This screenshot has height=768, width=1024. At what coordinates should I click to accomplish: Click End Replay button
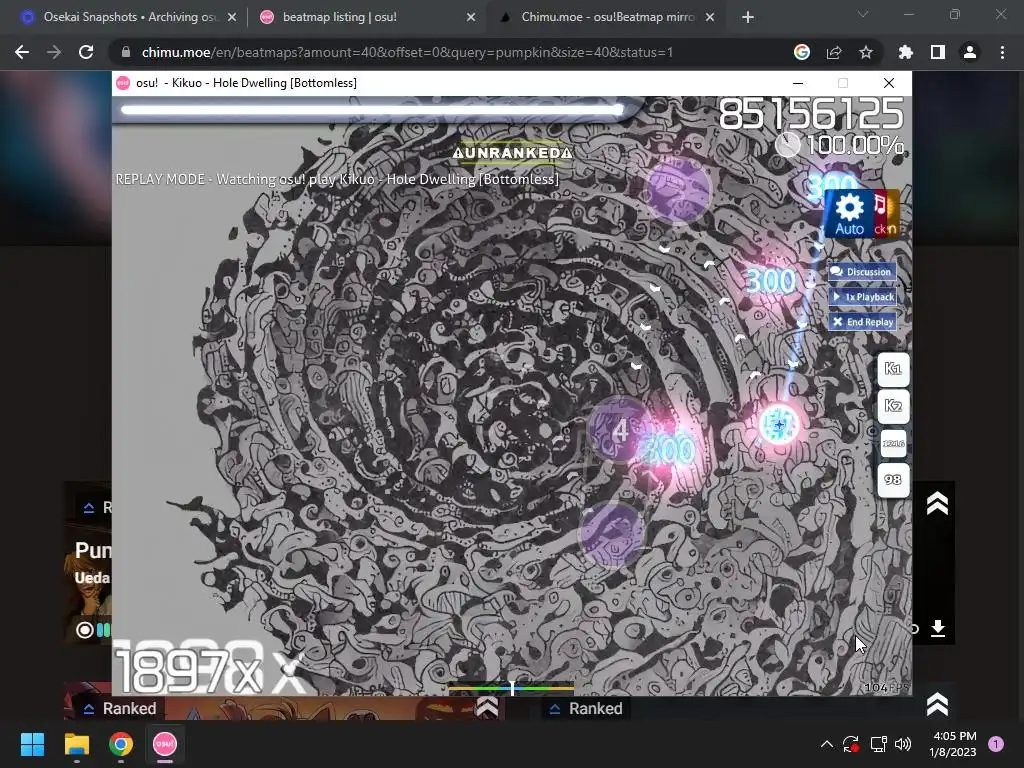pyautogui.click(x=862, y=321)
